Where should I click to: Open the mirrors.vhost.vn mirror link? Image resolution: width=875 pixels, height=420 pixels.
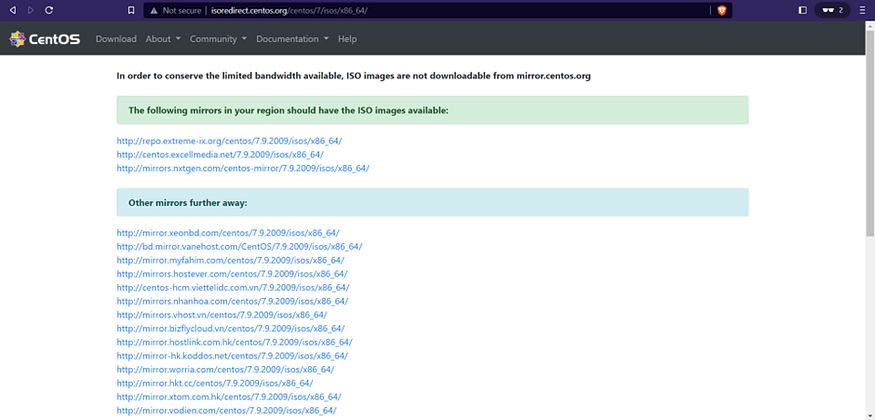point(222,315)
